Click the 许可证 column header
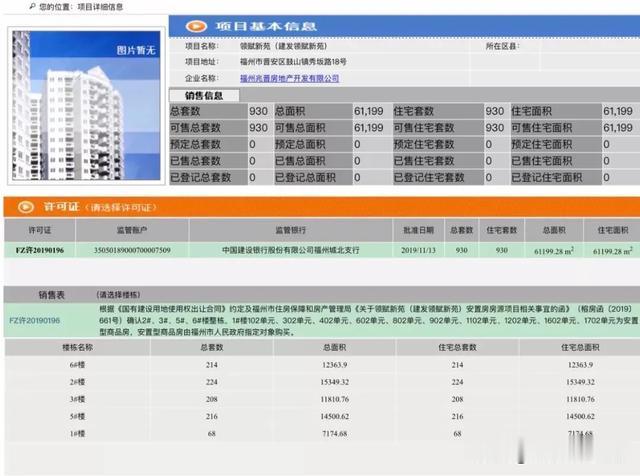The height and width of the screenshot is (476, 640). point(40,230)
